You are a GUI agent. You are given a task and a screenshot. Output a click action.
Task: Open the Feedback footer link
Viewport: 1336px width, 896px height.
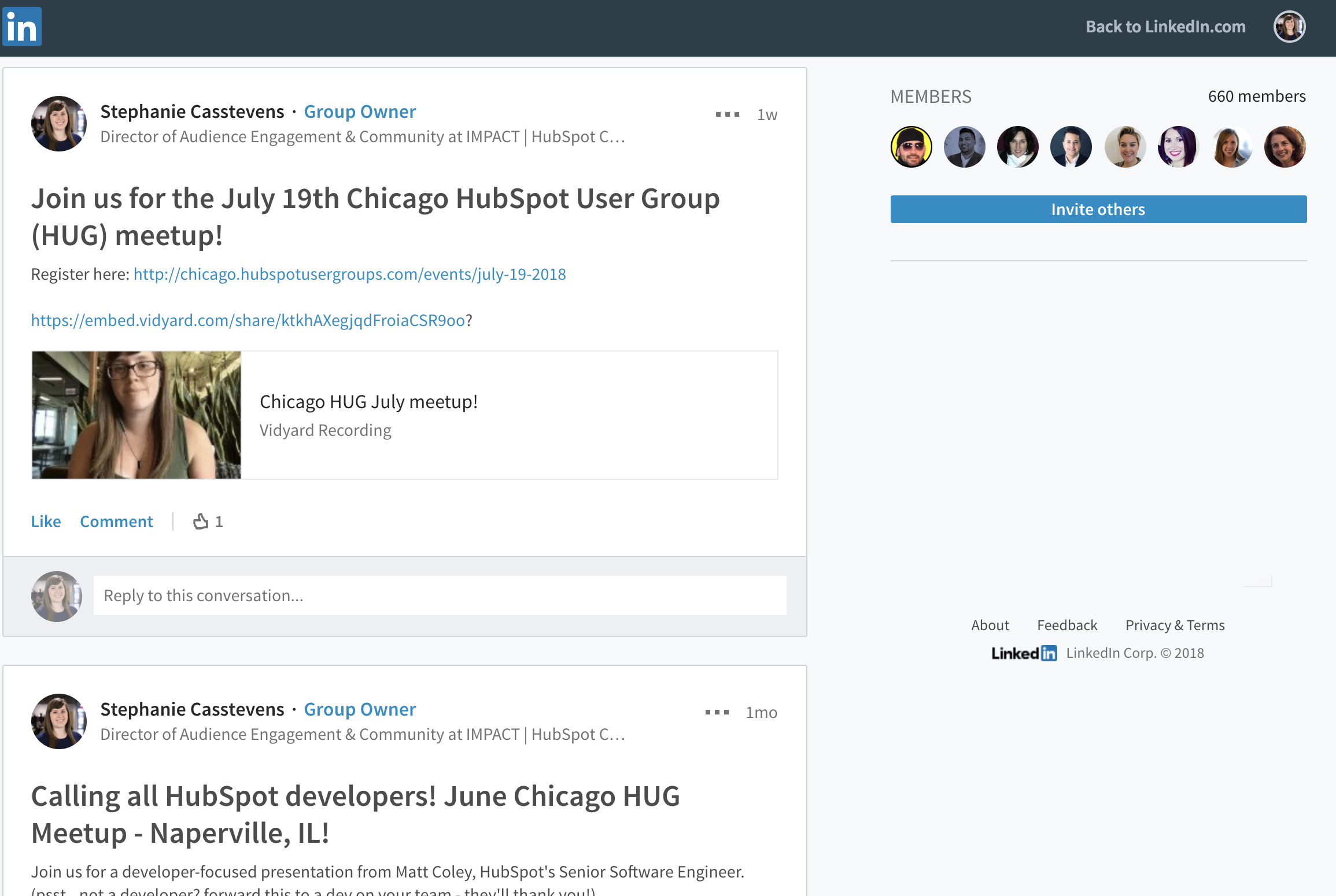1067,625
